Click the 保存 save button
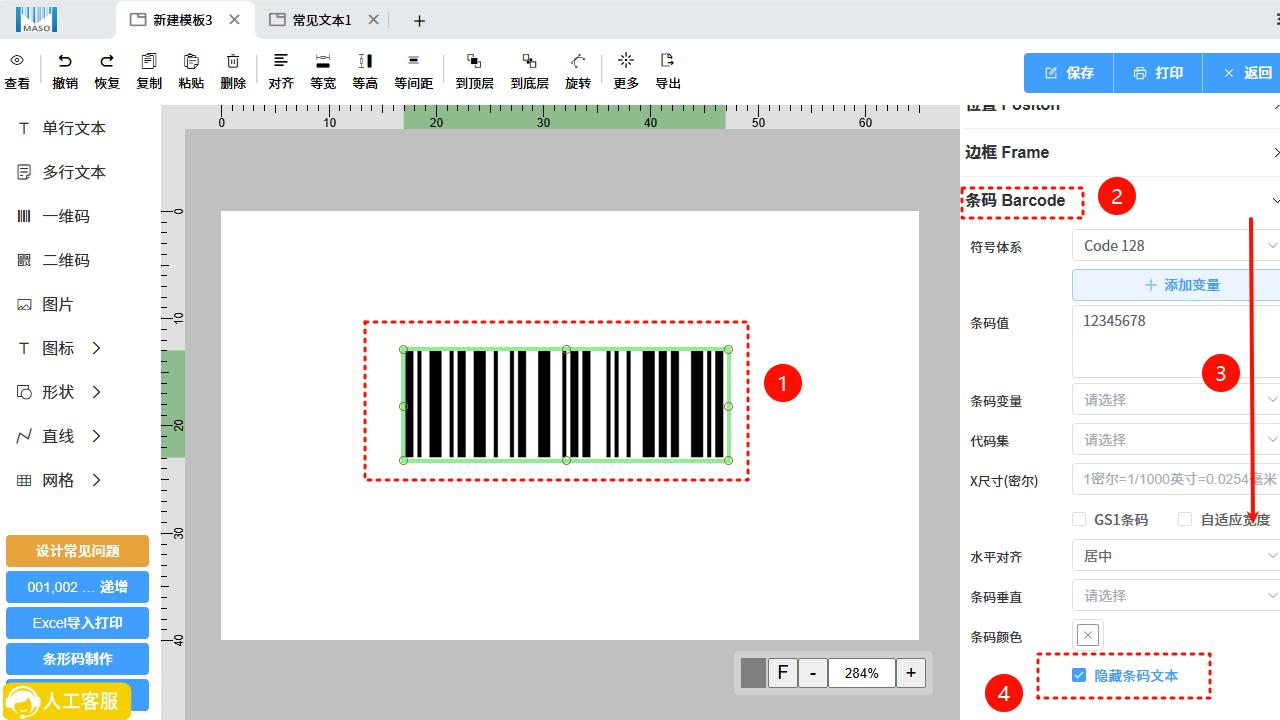 point(1069,73)
